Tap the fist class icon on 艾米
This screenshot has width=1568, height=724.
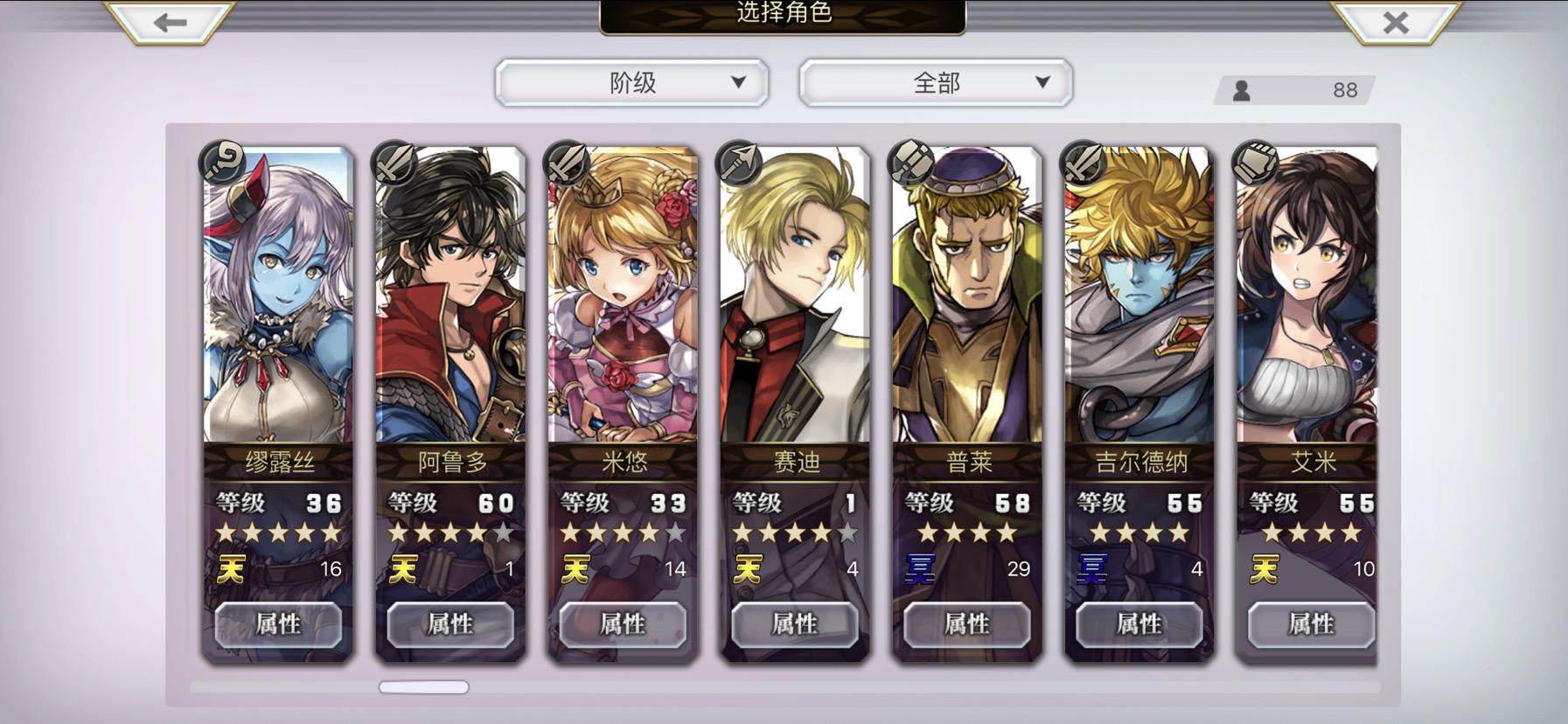tap(1258, 162)
